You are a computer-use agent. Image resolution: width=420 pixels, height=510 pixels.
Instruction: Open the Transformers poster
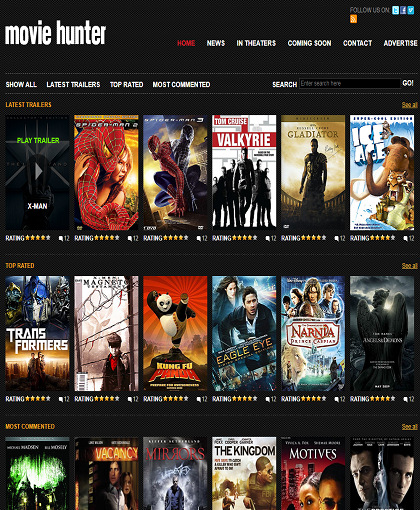click(x=37, y=333)
